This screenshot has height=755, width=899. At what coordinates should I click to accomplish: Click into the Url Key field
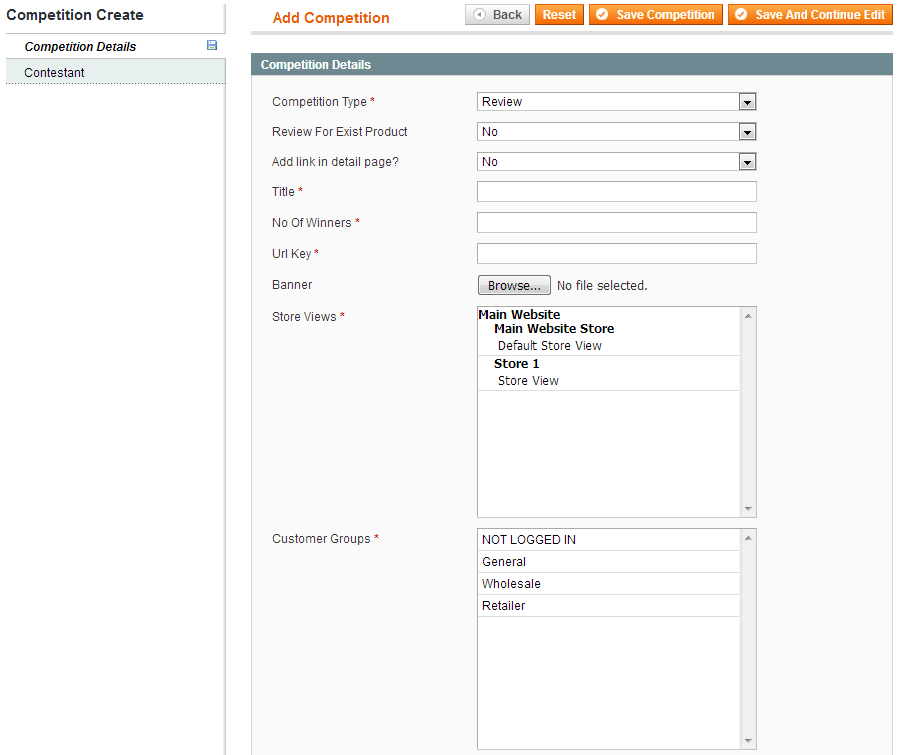pyautogui.click(x=616, y=254)
